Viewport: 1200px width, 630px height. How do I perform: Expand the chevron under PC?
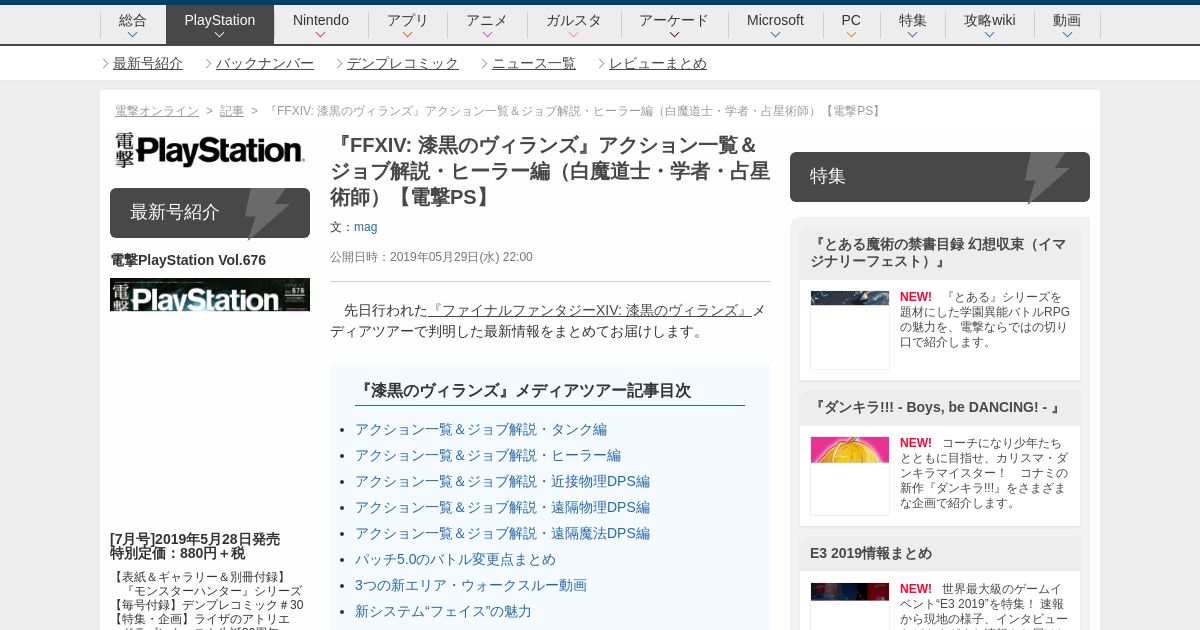pyautogui.click(x=851, y=35)
